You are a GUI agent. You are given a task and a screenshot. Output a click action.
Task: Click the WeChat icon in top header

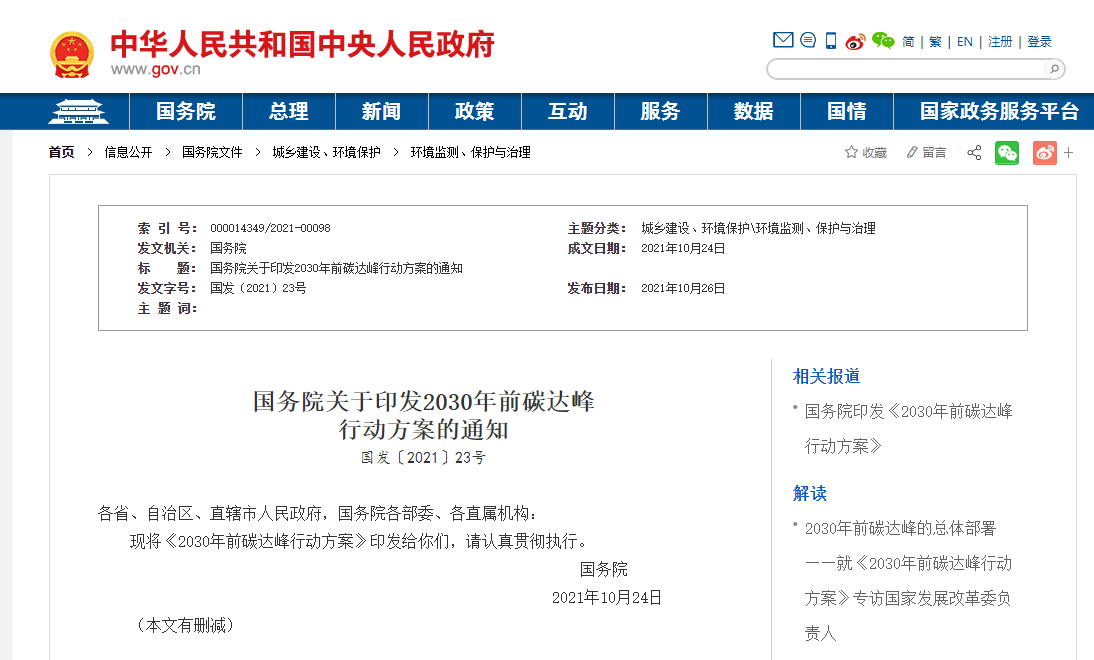[x=882, y=41]
